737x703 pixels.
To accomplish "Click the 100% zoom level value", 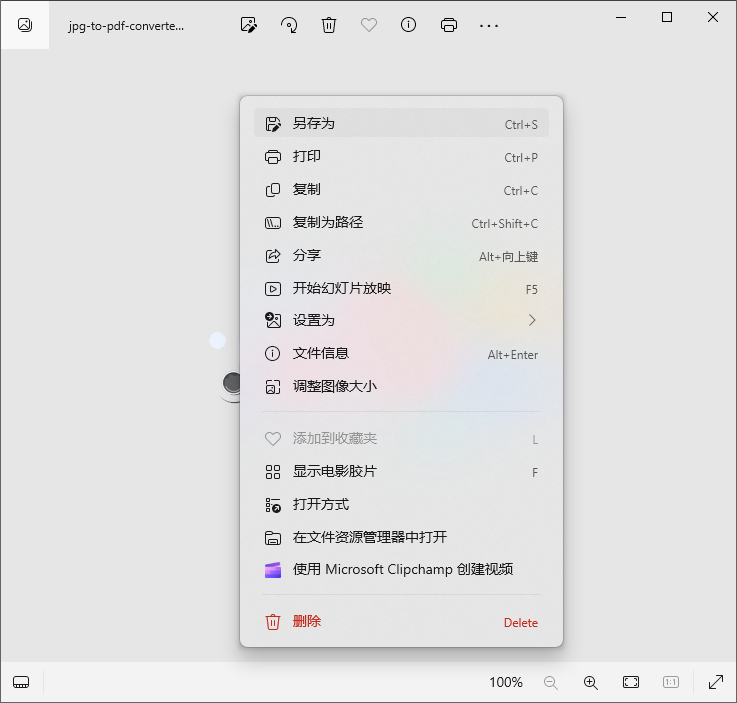I will 506,682.
